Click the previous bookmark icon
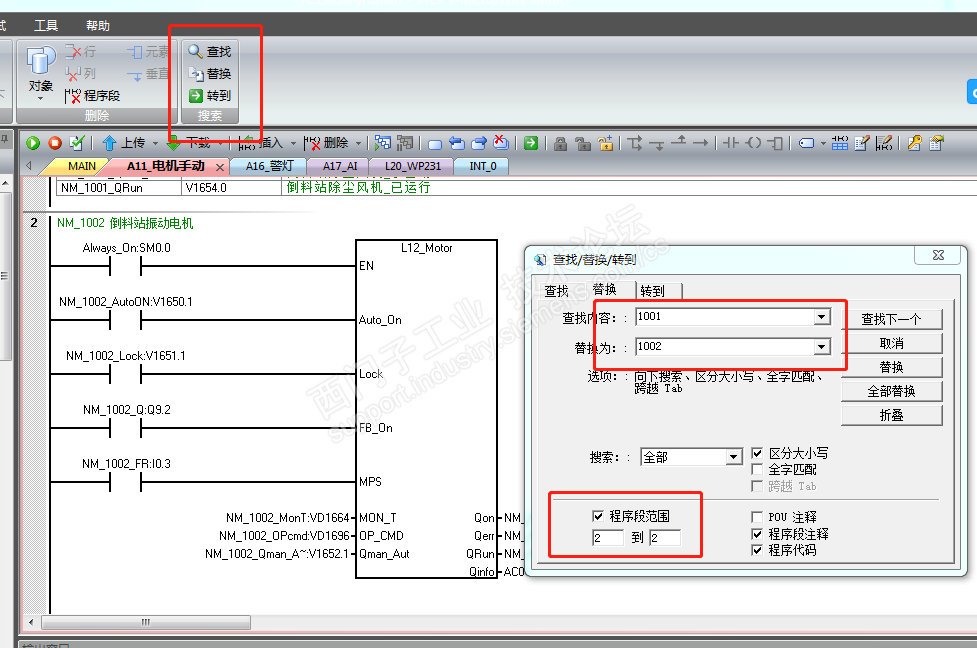The image size is (977, 648). point(457,143)
